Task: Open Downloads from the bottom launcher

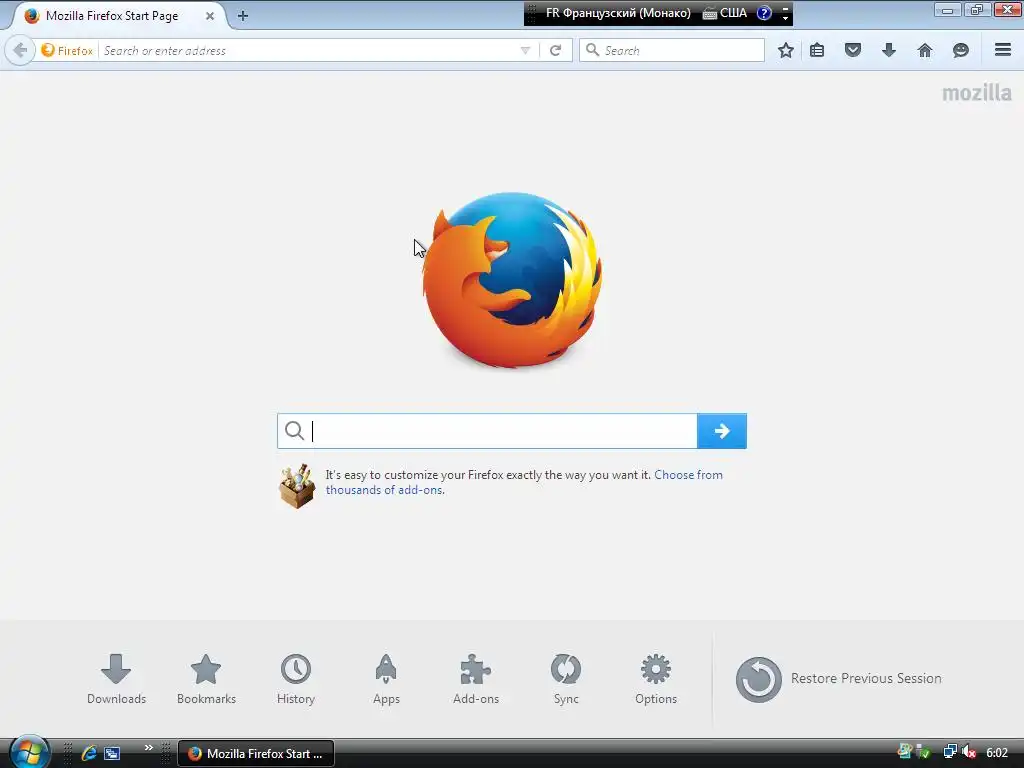Action: point(116,679)
